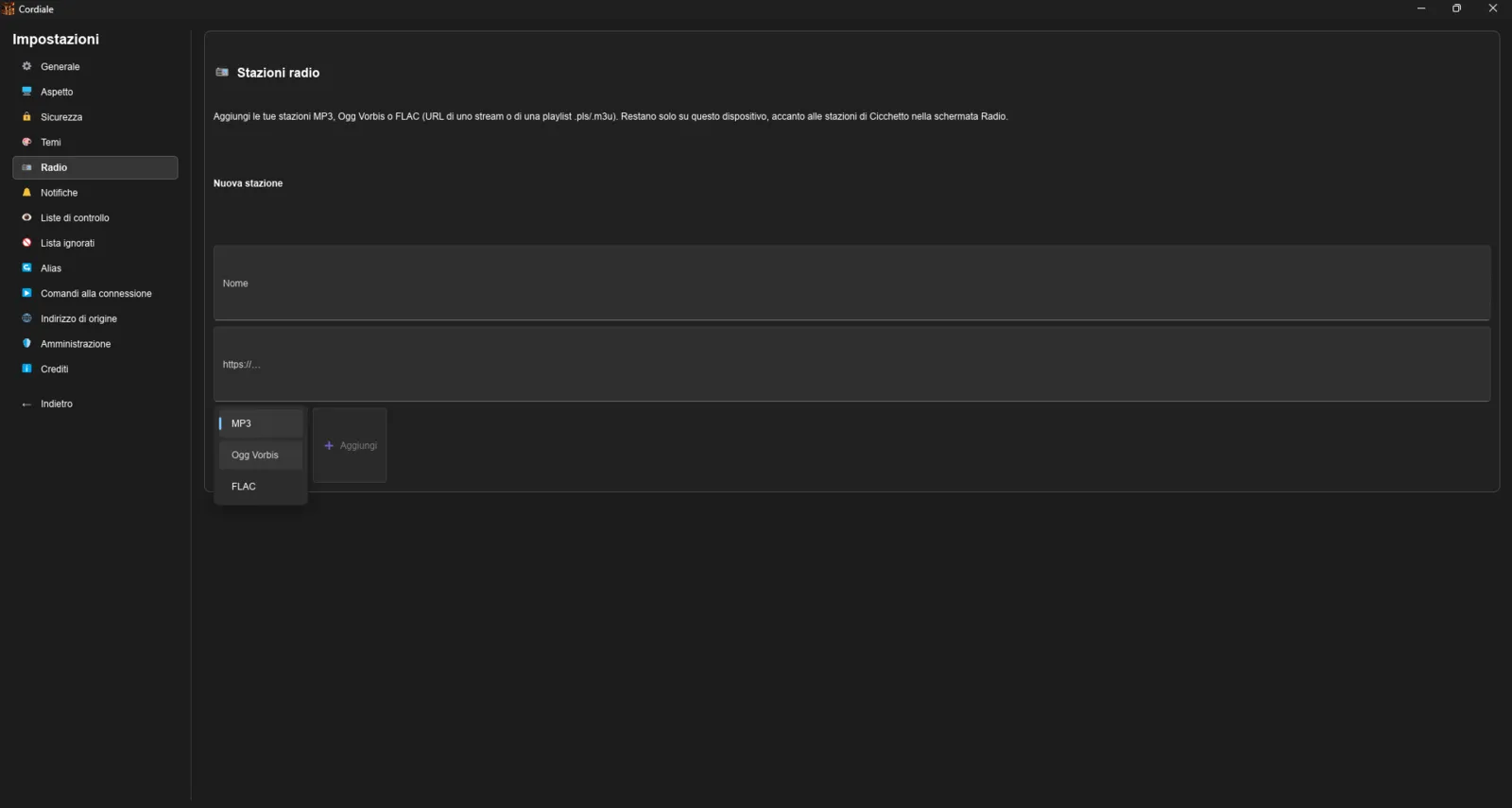Select the FLAC format option
The image size is (1512, 808).
coord(261,487)
